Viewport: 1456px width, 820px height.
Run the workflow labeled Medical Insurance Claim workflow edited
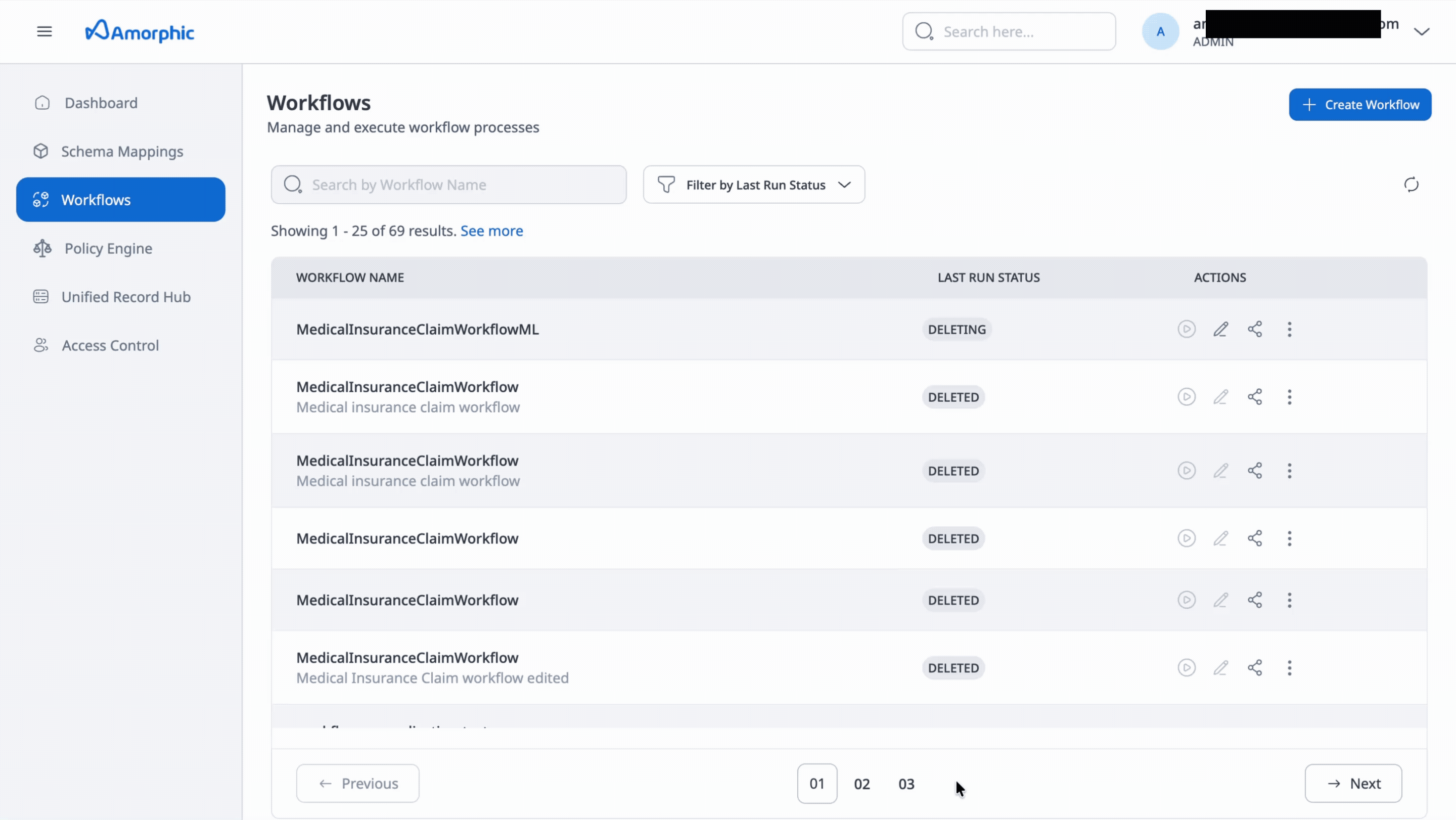click(1187, 667)
